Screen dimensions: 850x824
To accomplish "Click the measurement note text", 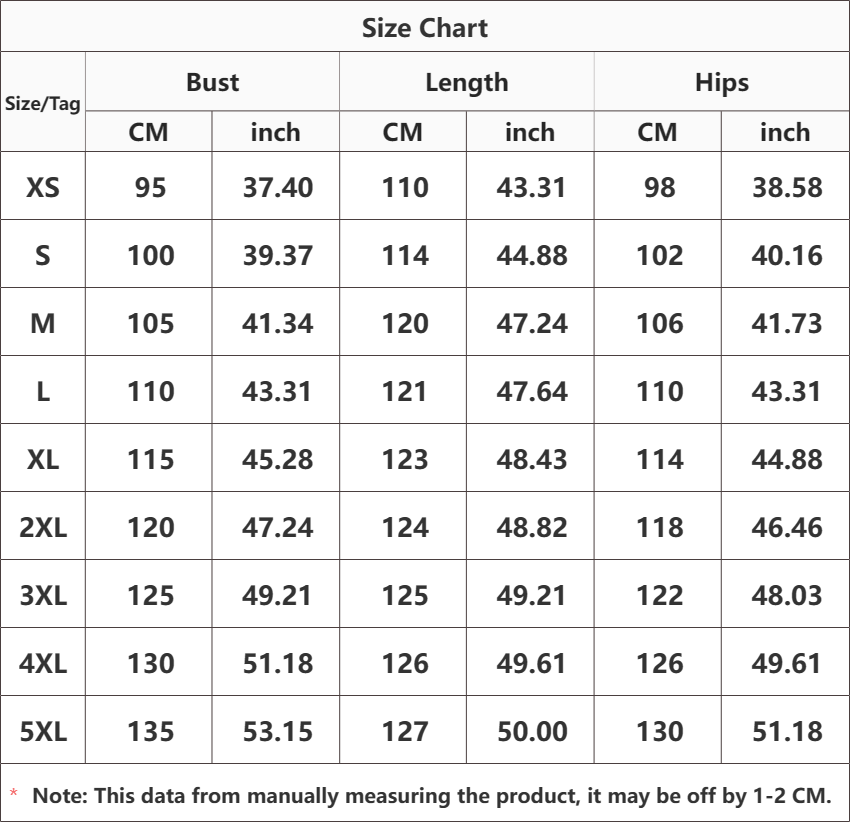I will [432, 796].
